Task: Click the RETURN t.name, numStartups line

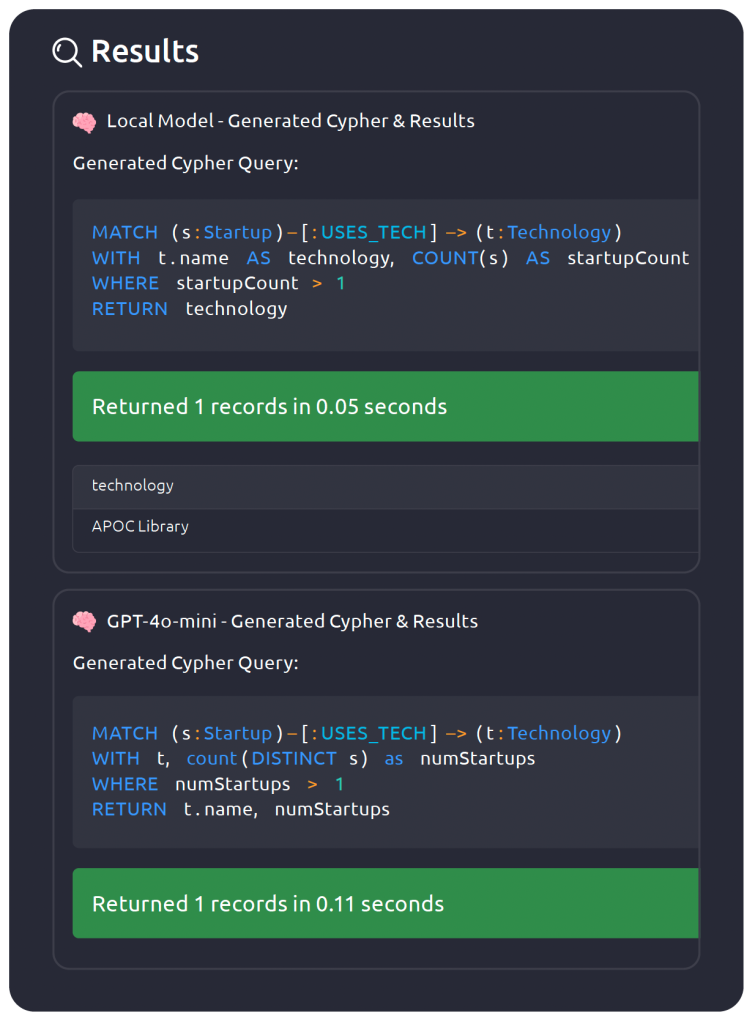Action: click(240, 810)
